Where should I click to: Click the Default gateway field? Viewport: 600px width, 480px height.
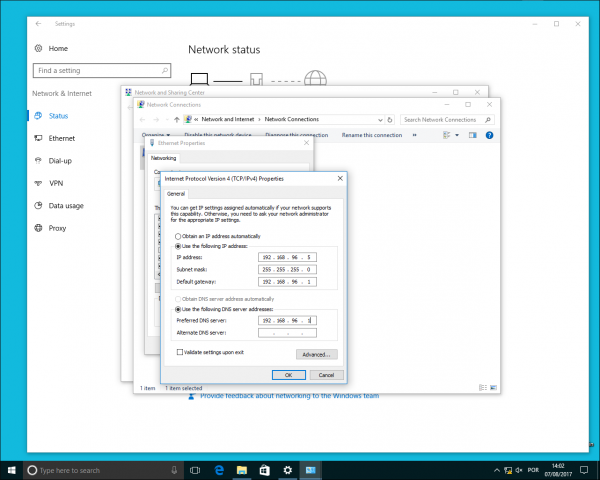click(287, 282)
